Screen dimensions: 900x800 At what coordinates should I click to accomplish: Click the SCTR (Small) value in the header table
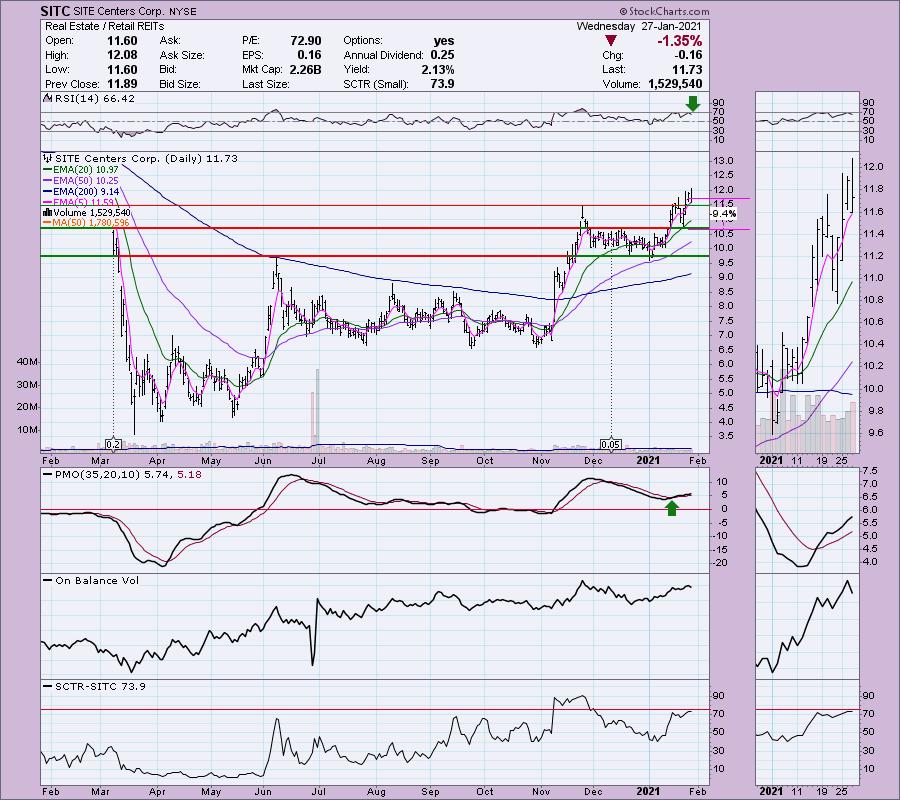click(443, 84)
